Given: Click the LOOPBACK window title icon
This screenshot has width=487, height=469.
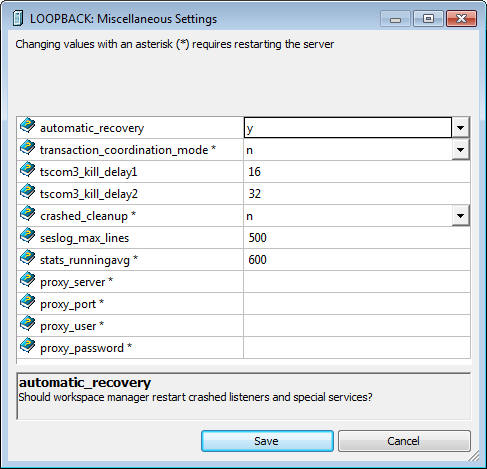Looking at the screenshot, I should click(x=18, y=18).
